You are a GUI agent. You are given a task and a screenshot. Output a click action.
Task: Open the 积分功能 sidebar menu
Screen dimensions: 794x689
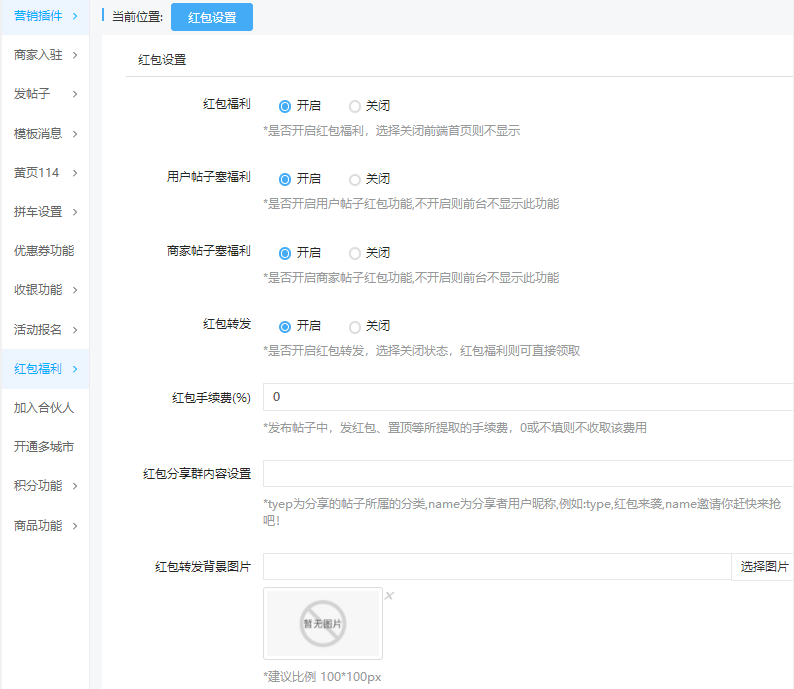[46, 486]
